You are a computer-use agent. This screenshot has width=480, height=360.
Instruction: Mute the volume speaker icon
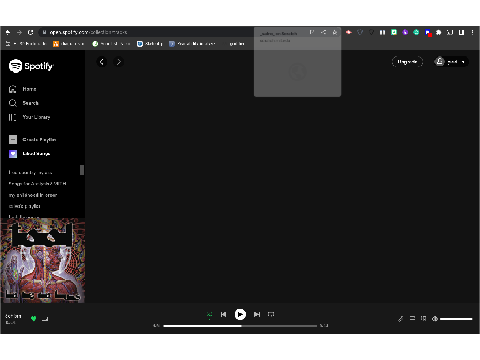tap(435, 319)
